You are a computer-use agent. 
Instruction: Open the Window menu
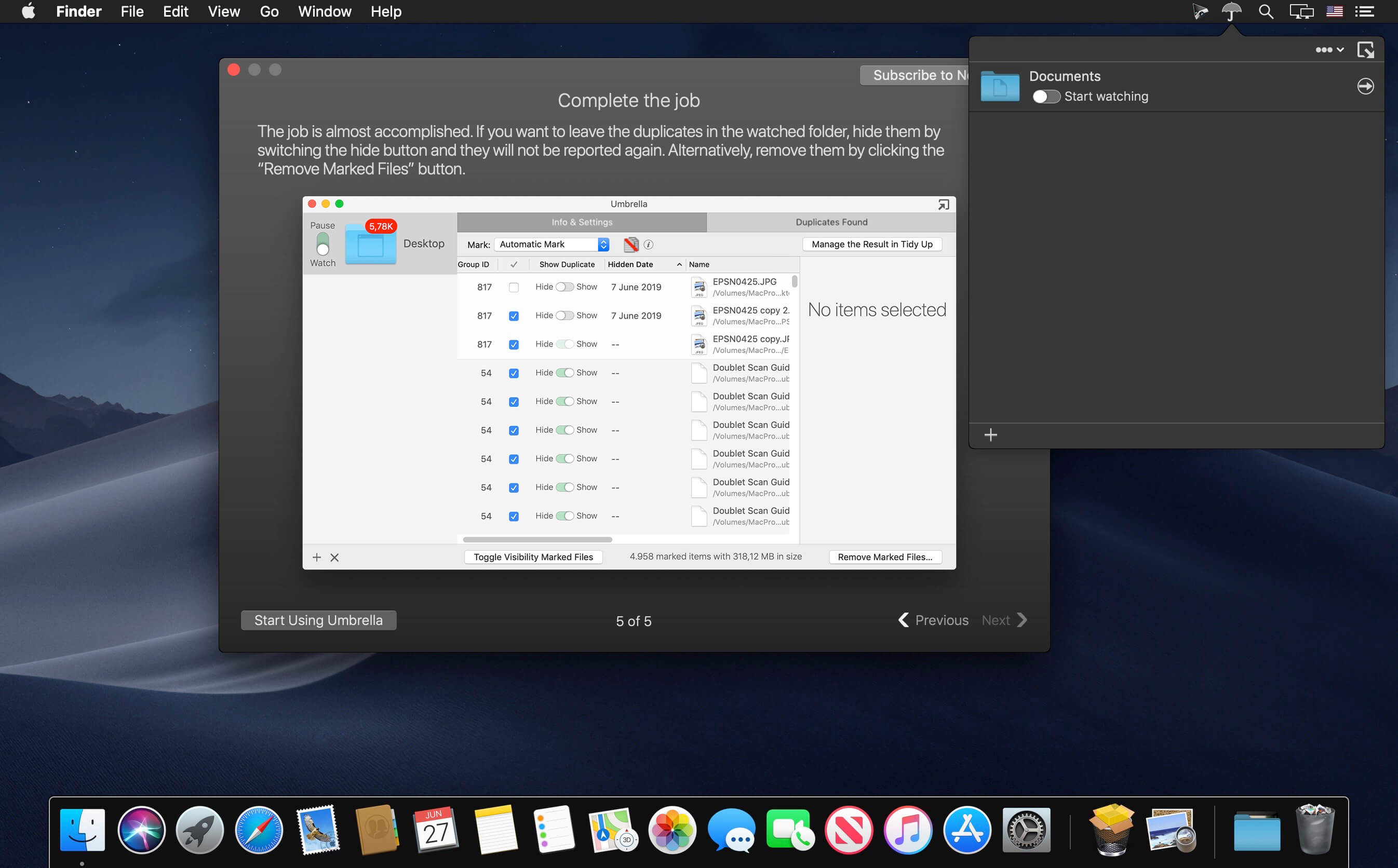tap(325, 11)
